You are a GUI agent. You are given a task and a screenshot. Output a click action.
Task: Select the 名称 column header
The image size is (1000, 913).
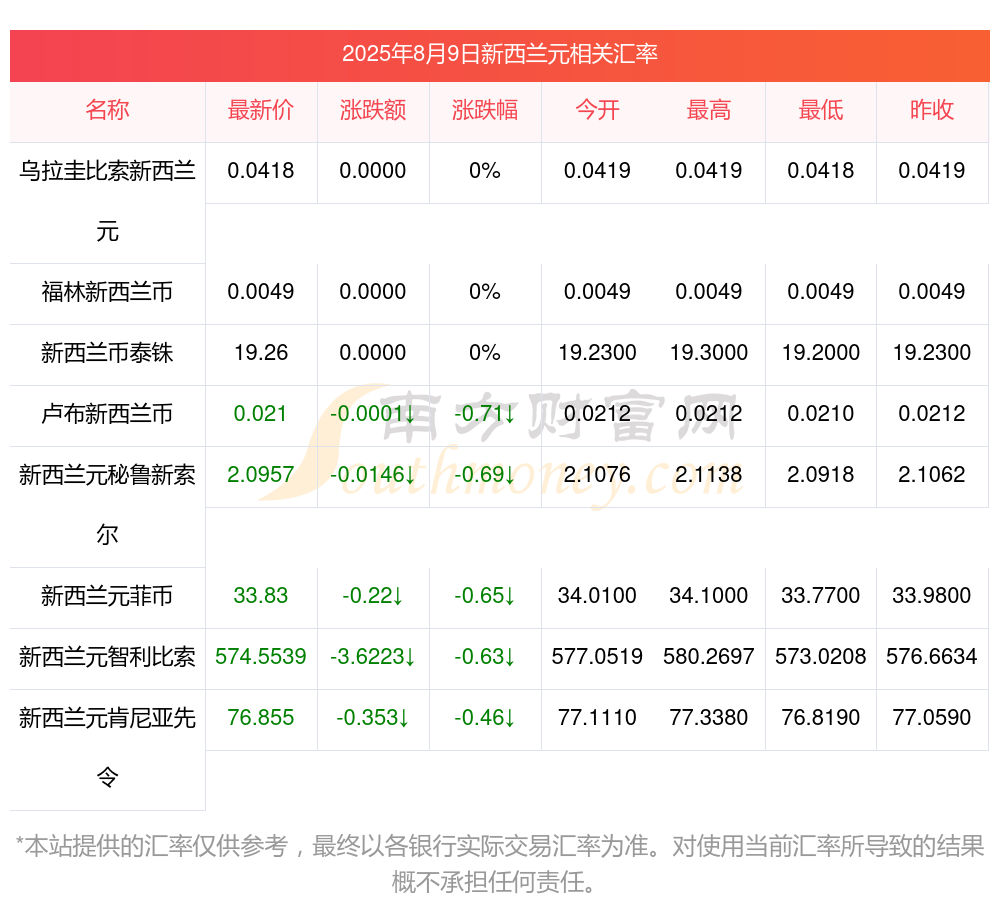107,110
